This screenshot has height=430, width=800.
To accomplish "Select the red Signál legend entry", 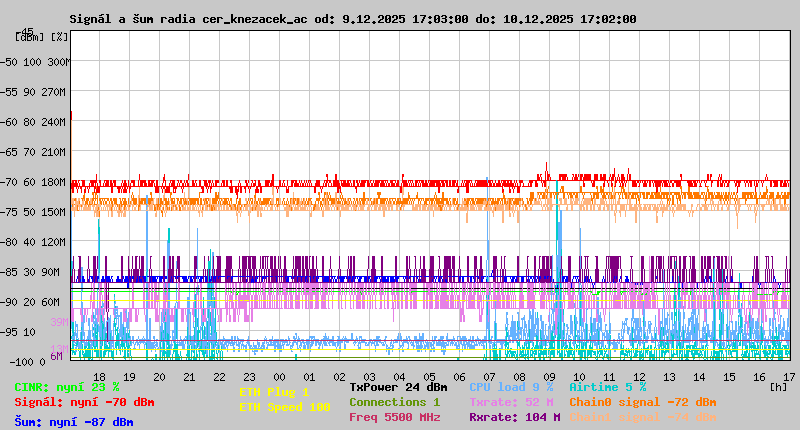I will point(84,402).
